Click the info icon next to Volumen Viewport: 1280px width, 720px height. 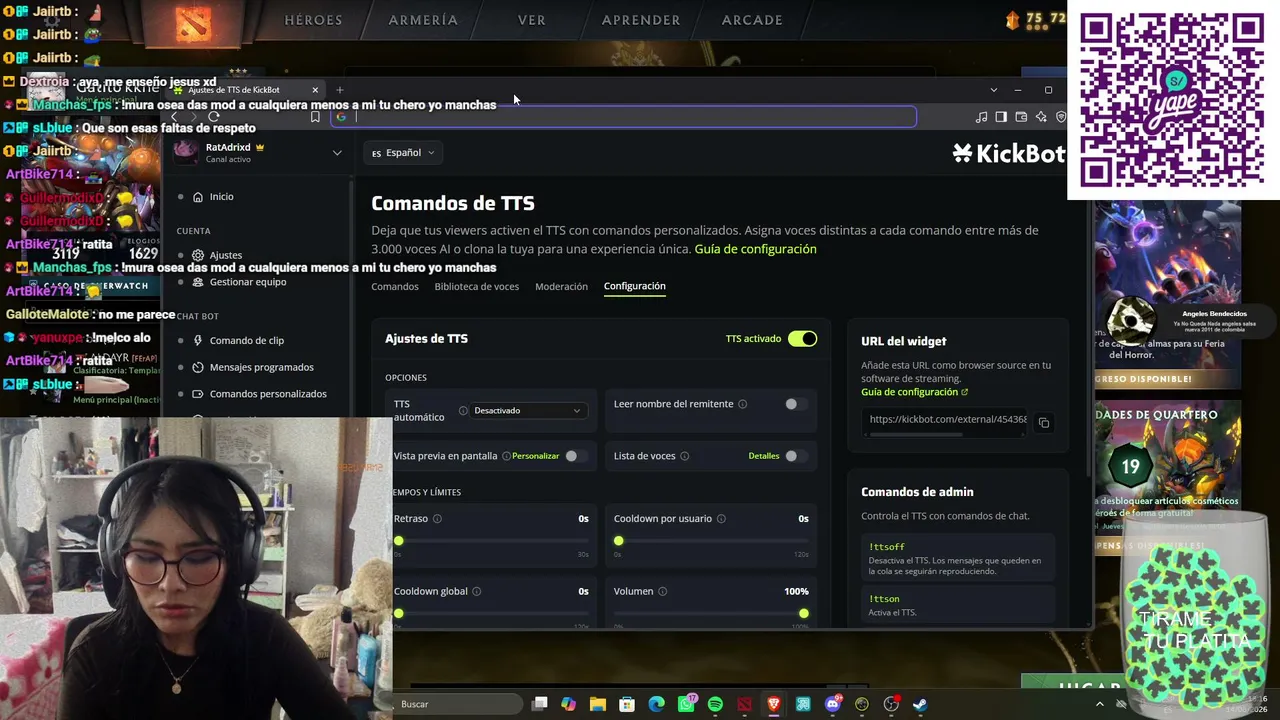662,591
